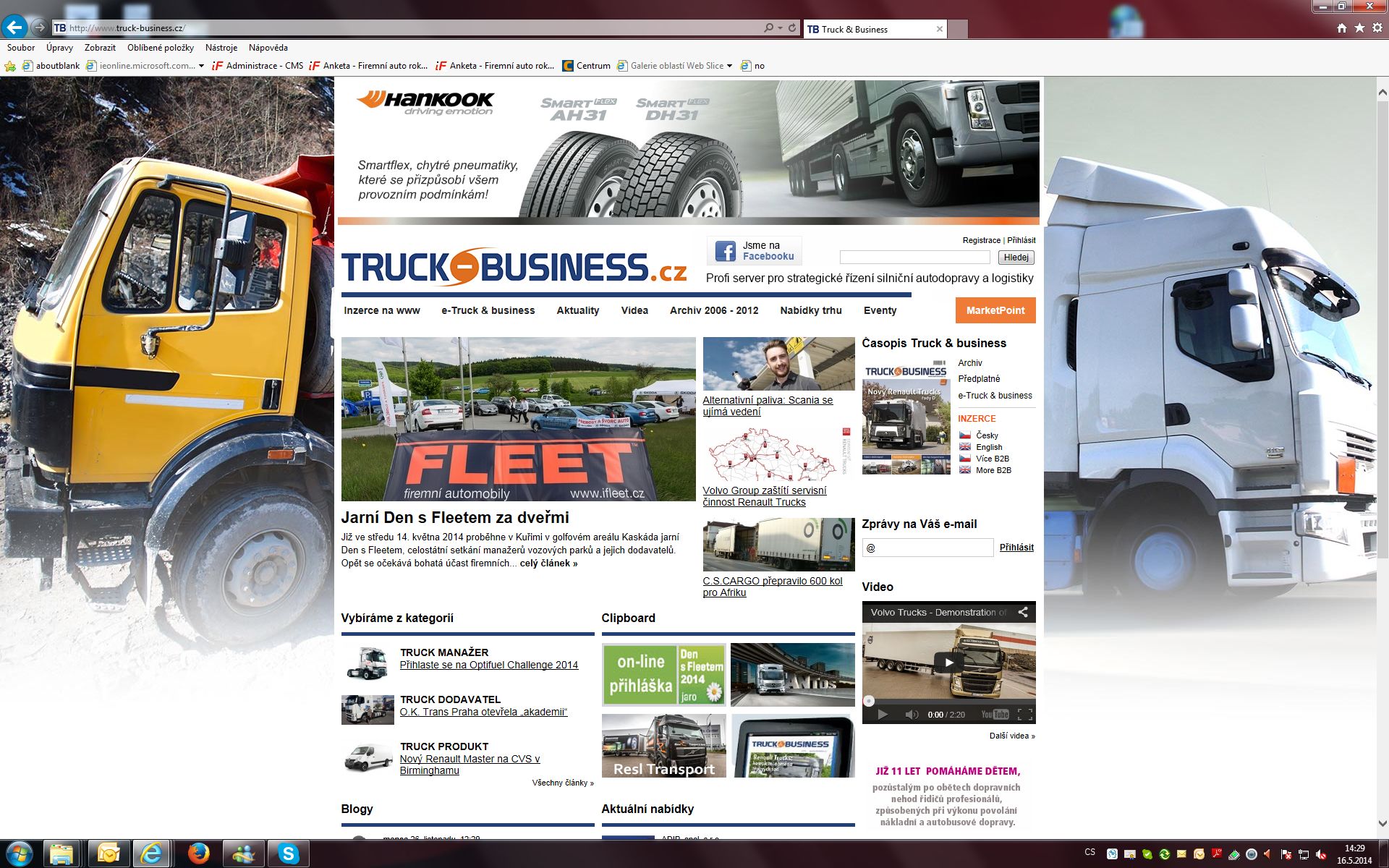The height and width of the screenshot is (868, 1389).
Task: Open the Administrace - CMS bookmark
Action: (258, 66)
